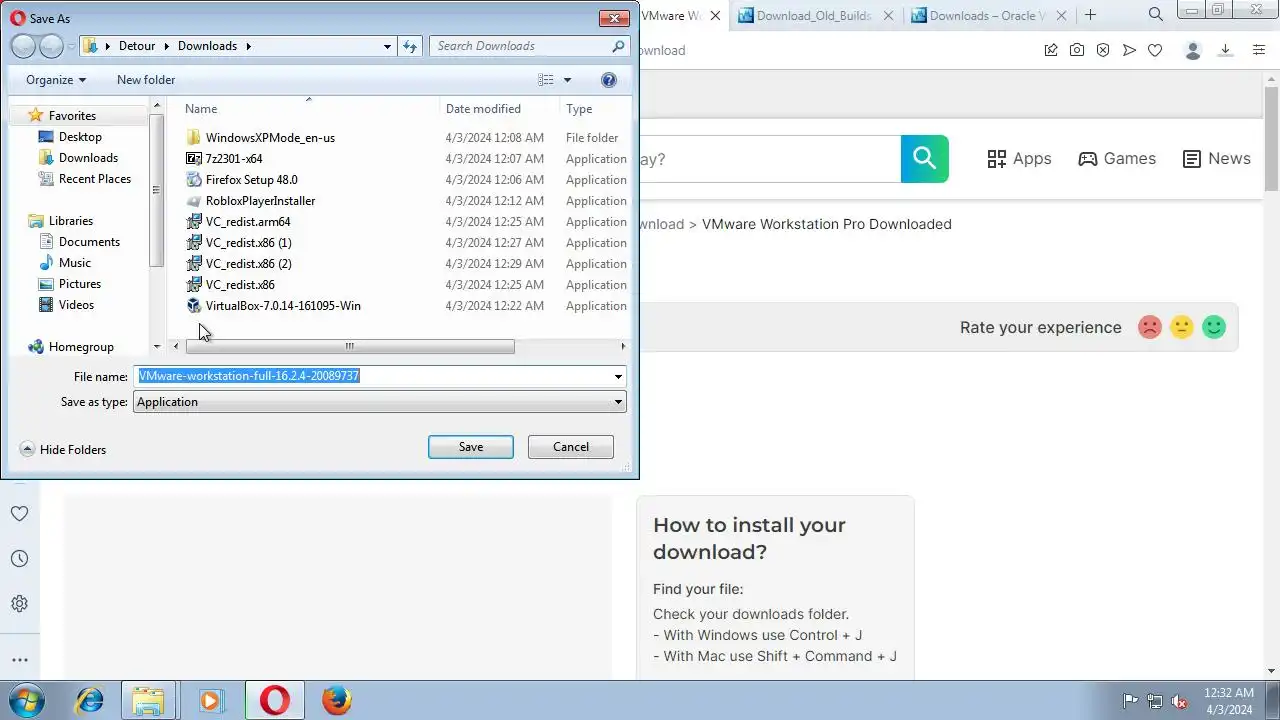Screen dimensions: 1280x720
Task: Select Videos under Libraries
Action: coord(76,305)
